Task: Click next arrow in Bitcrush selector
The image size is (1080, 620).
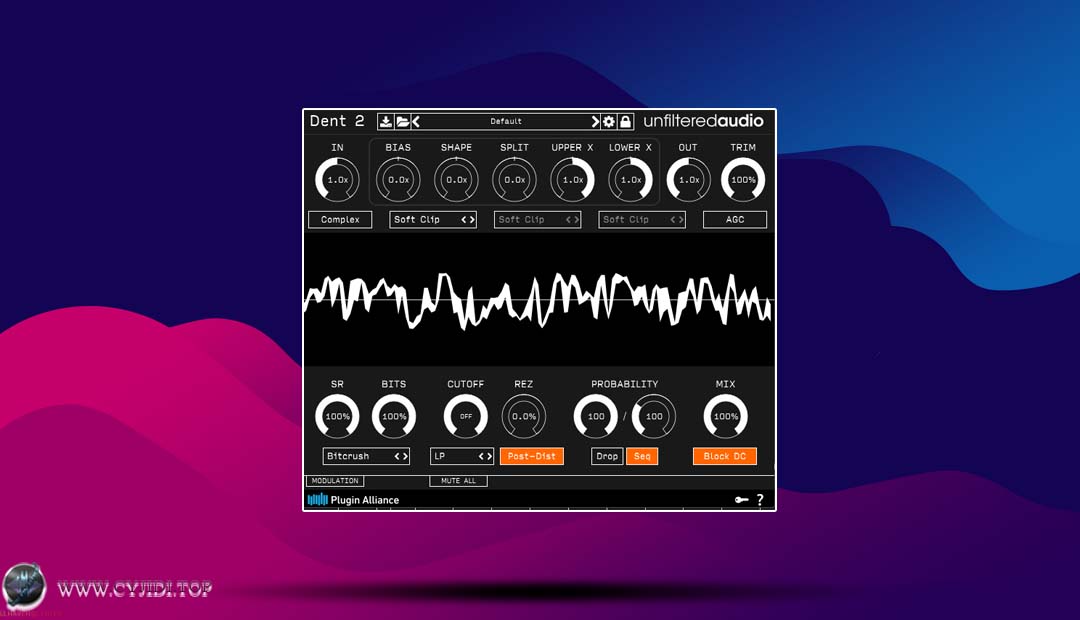Action: (405, 456)
